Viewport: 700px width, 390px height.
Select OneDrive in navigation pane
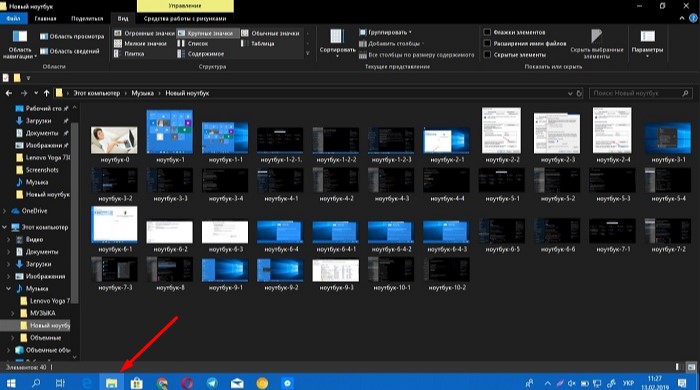[34, 211]
